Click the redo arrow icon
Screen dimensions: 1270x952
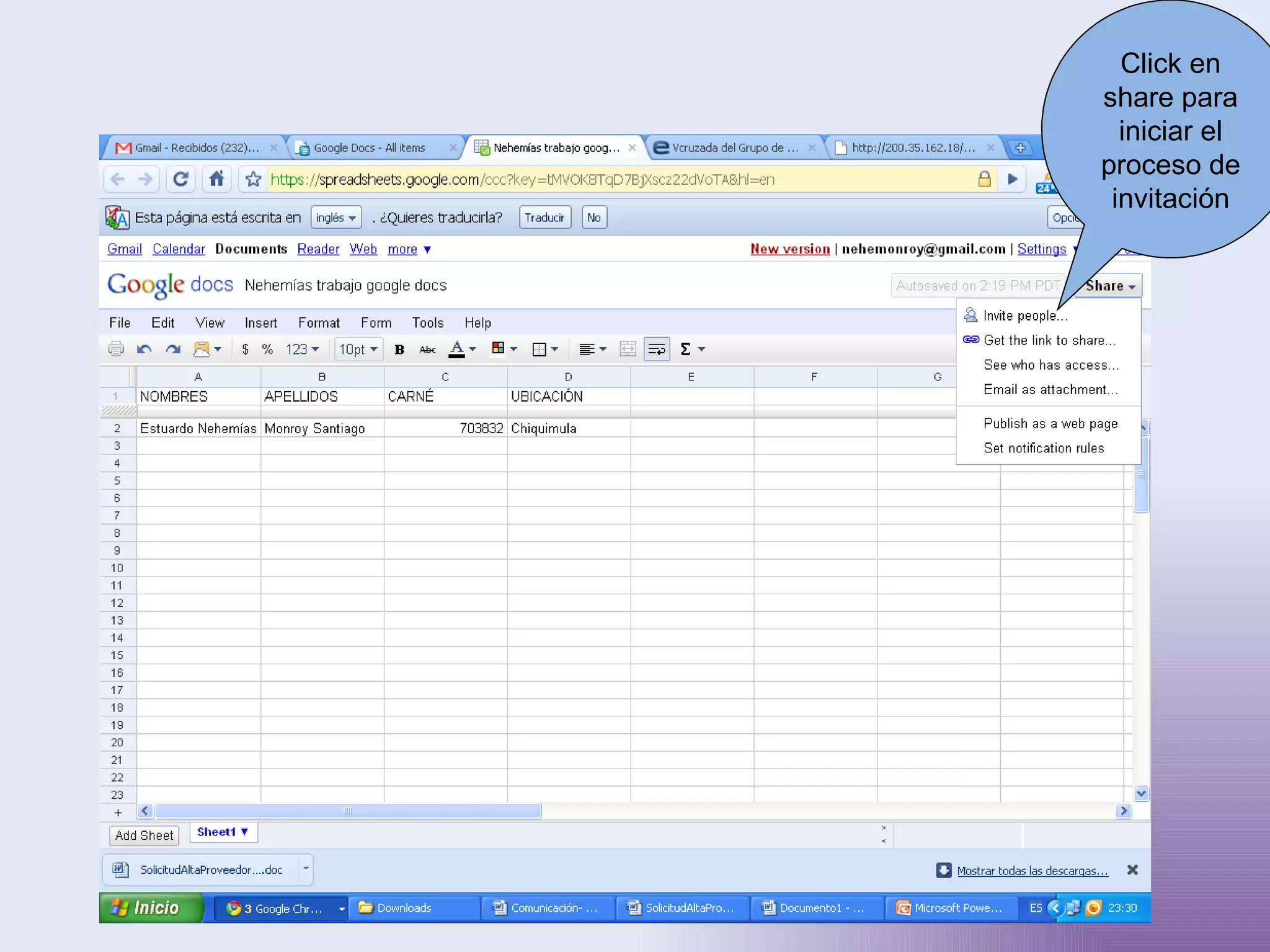pyautogui.click(x=173, y=349)
